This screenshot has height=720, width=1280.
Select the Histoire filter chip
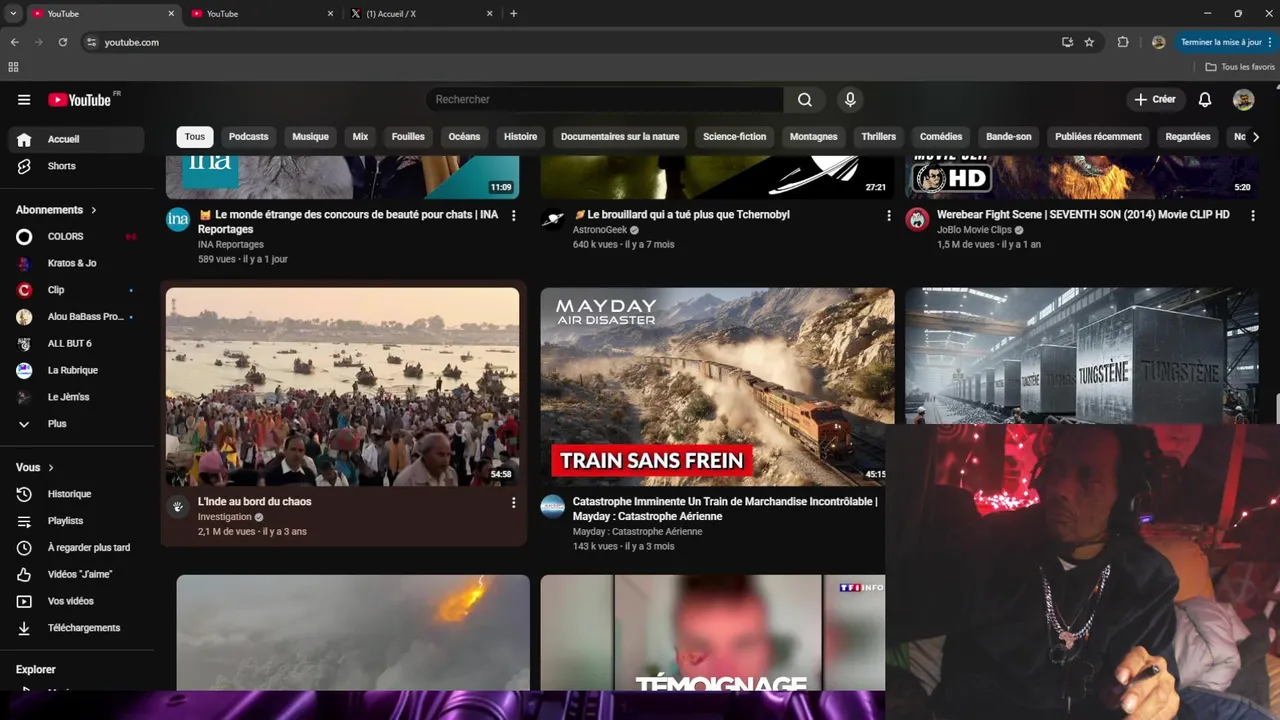click(520, 137)
